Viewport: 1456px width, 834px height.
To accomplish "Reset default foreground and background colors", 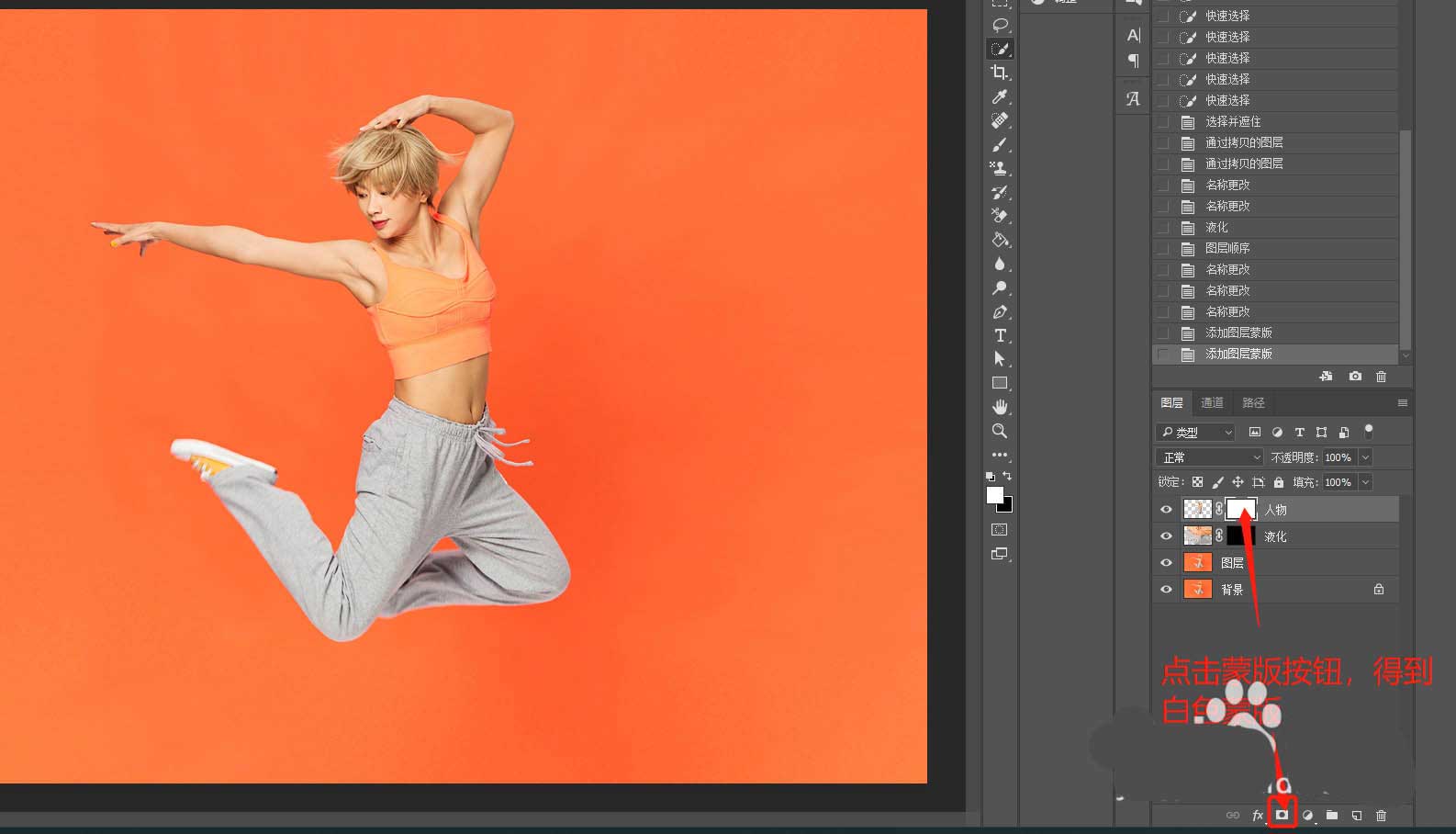I will 991,477.
